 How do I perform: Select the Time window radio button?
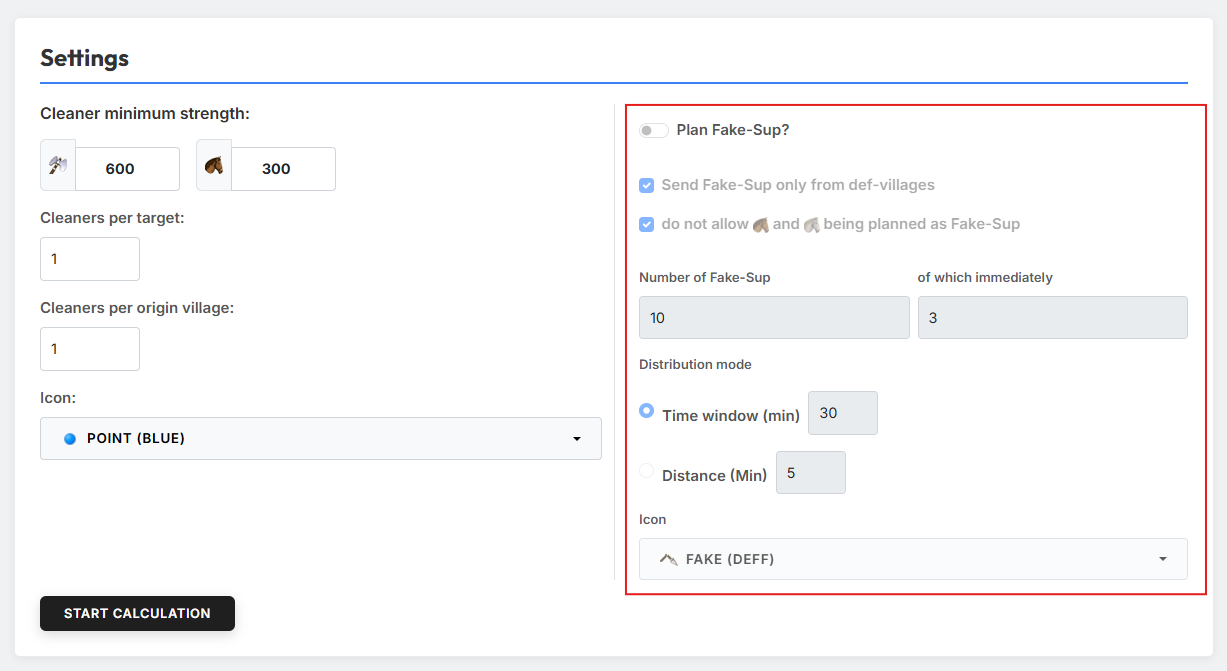pyautogui.click(x=647, y=411)
